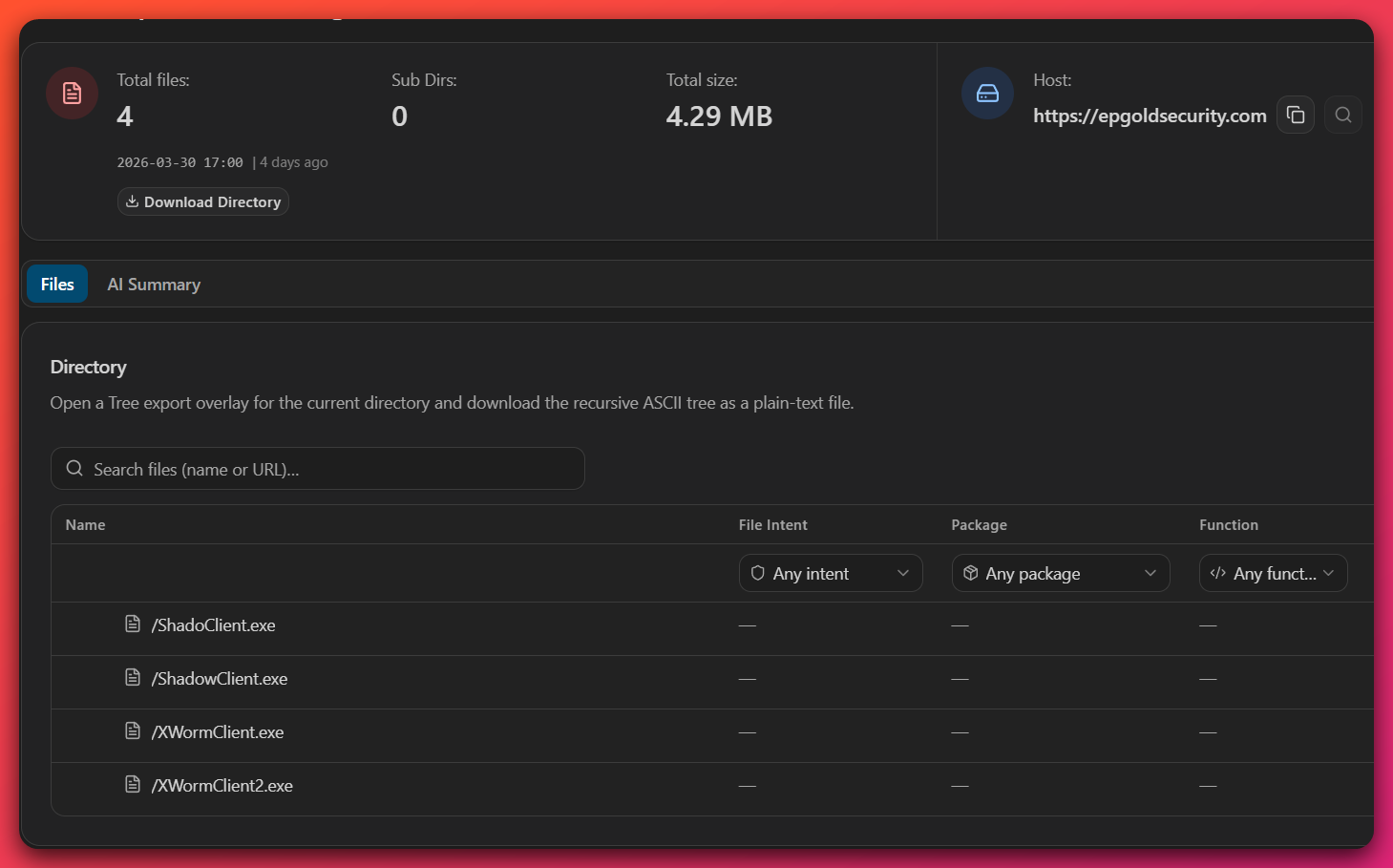Click the search host magnifier icon
This screenshot has height=868, width=1393.
tap(1342, 116)
